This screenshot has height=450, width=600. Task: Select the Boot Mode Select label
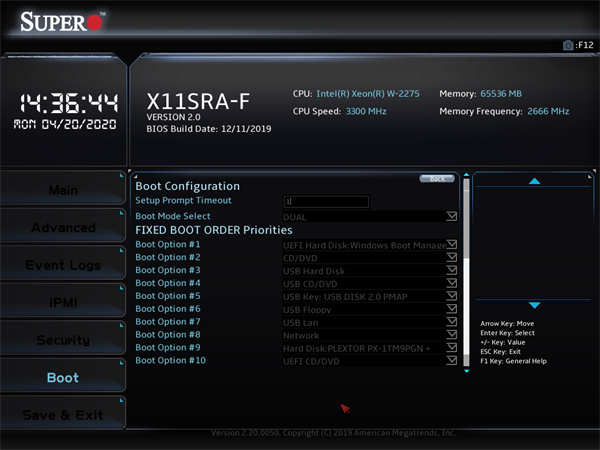[x=173, y=216]
